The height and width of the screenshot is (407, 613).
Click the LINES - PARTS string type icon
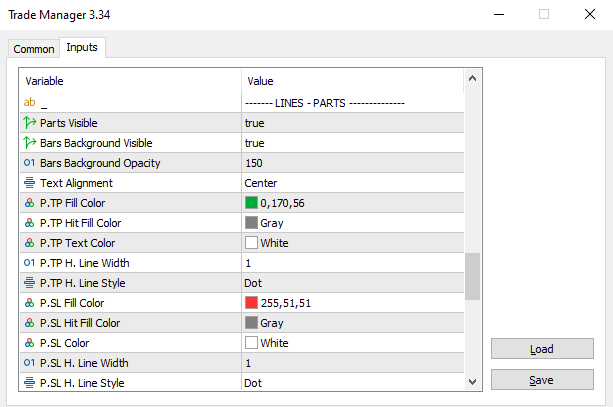30,103
